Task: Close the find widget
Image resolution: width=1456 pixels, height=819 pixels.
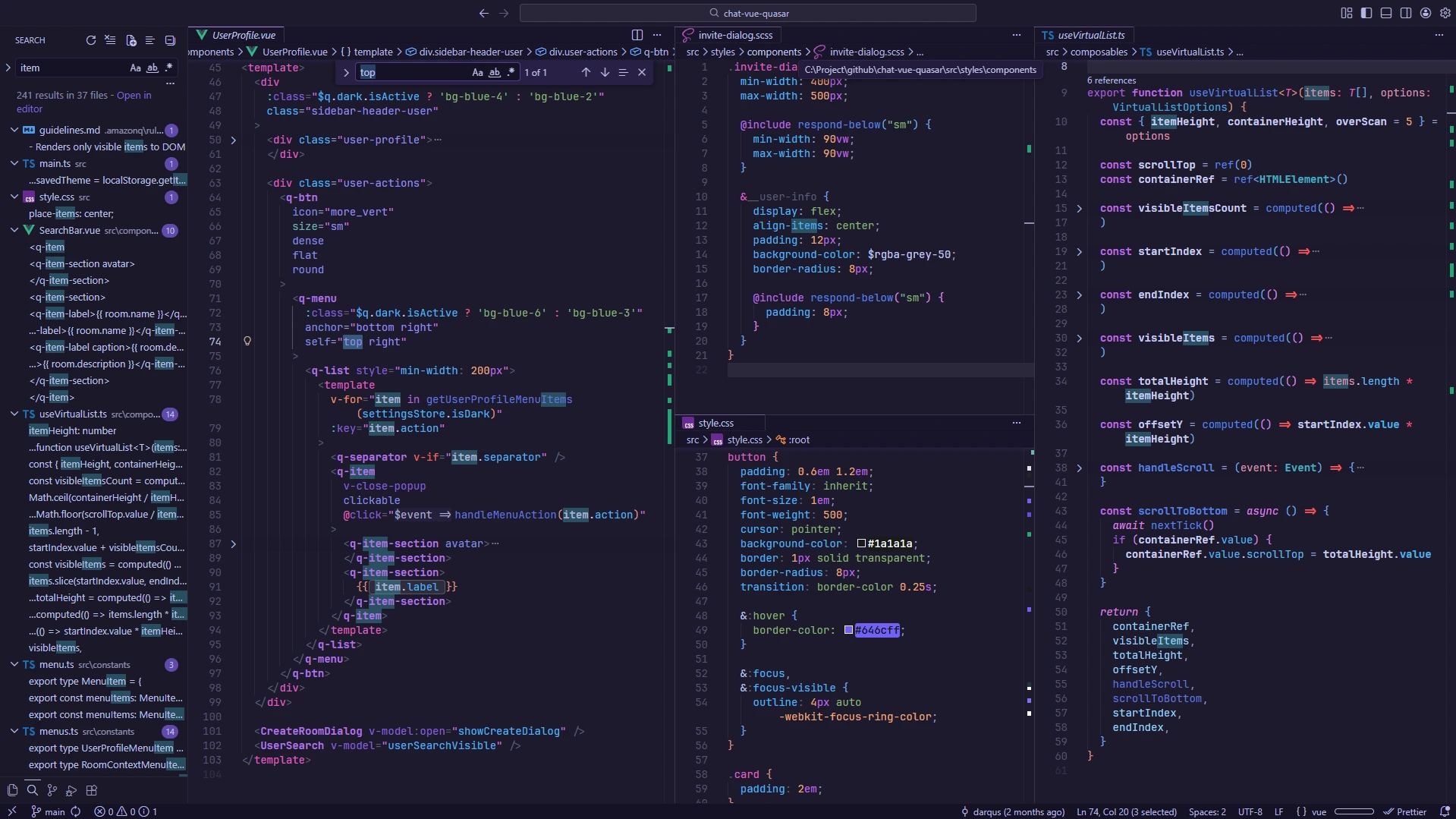Action: [642, 72]
